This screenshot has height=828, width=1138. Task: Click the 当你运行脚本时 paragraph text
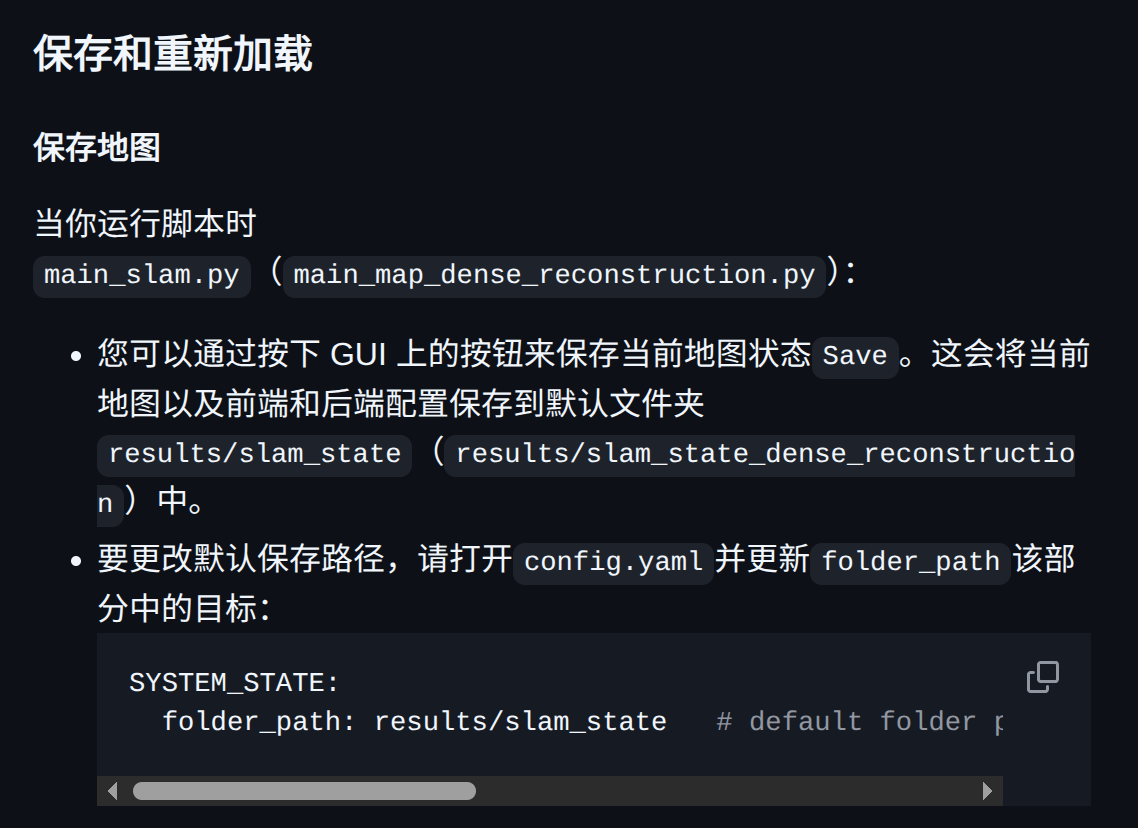point(145,224)
